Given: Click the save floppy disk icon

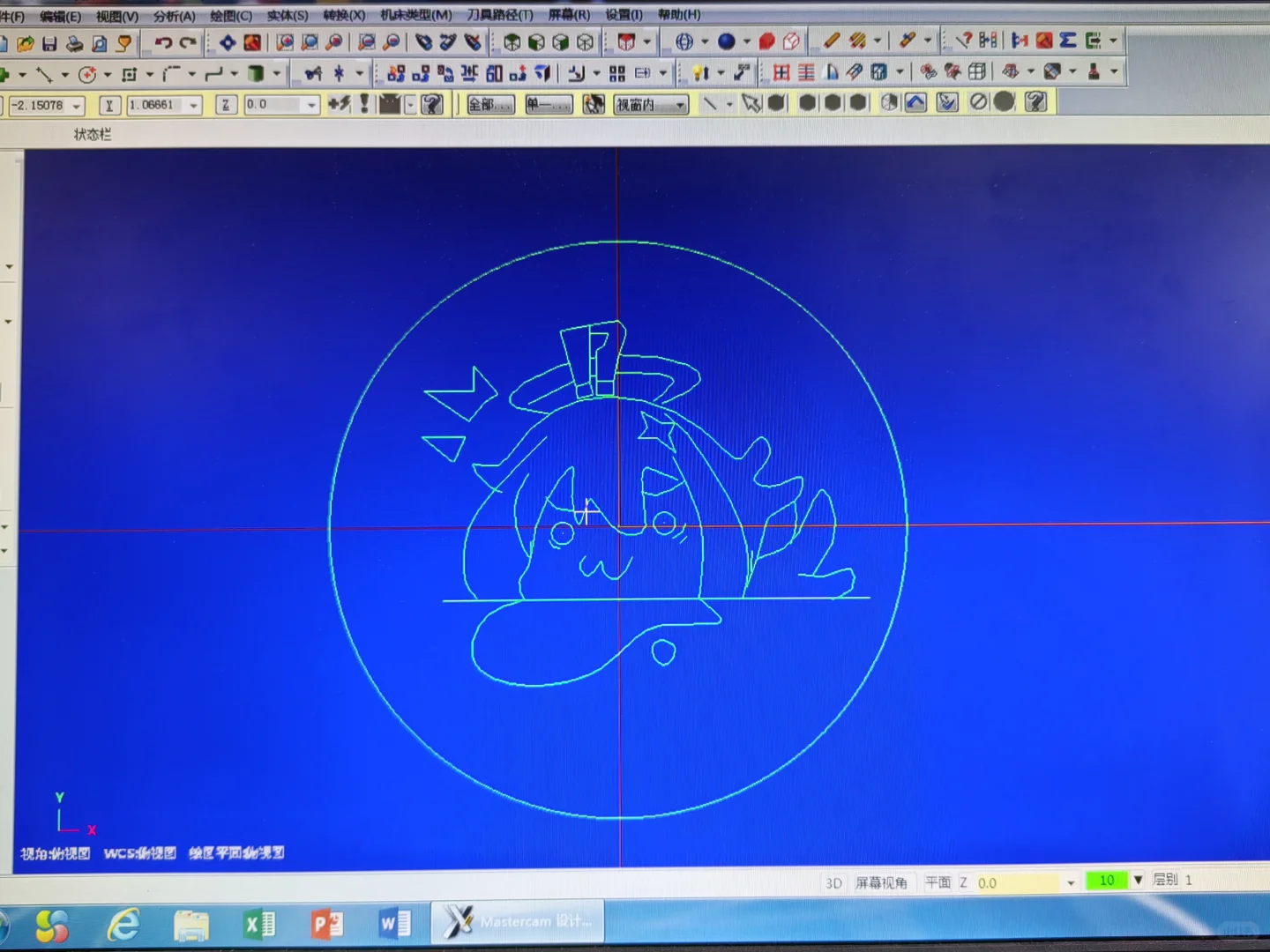Looking at the screenshot, I should click(49, 42).
